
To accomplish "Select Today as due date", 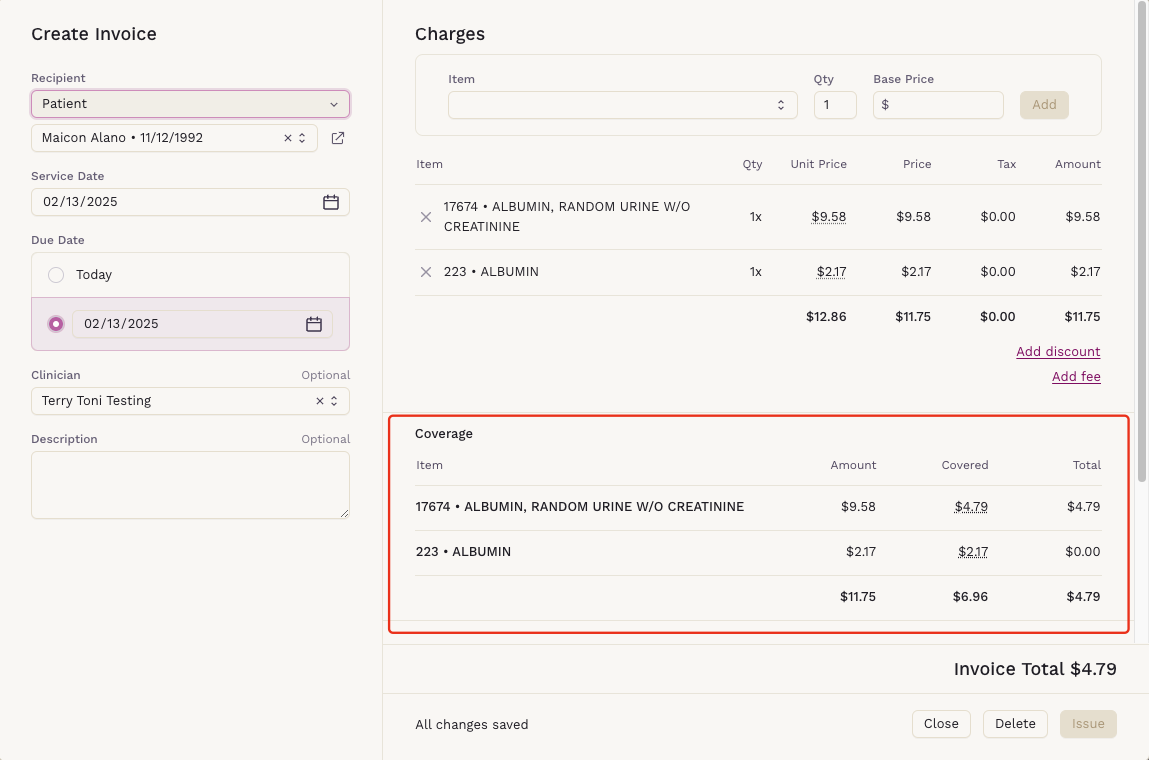I will click(56, 275).
